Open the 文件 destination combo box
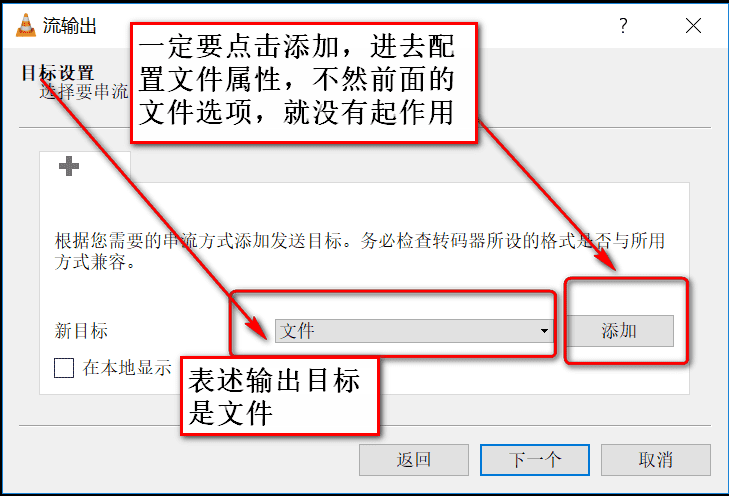The width and height of the screenshot is (729, 496). (x=414, y=331)
